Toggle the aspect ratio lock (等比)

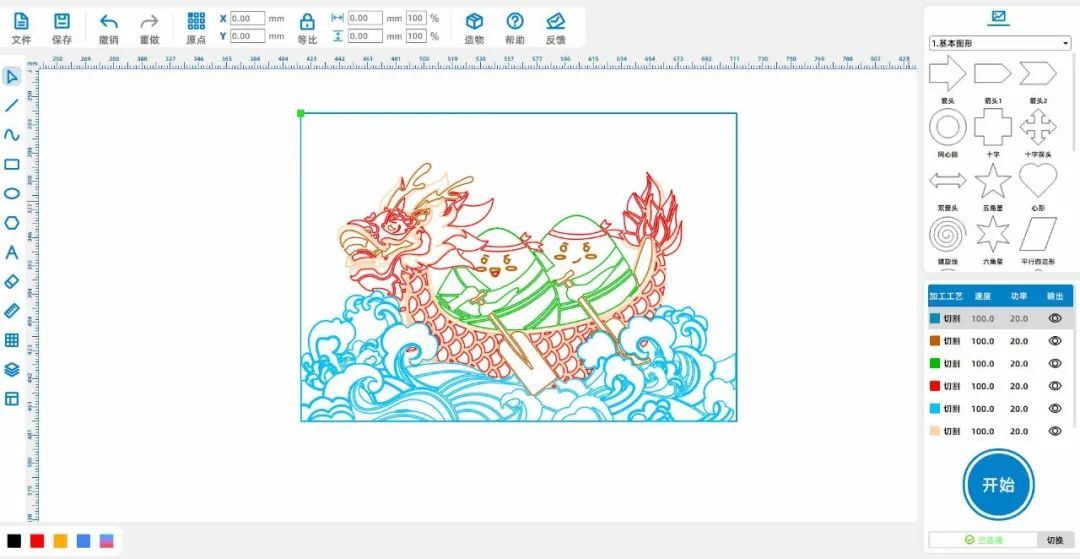307,22
